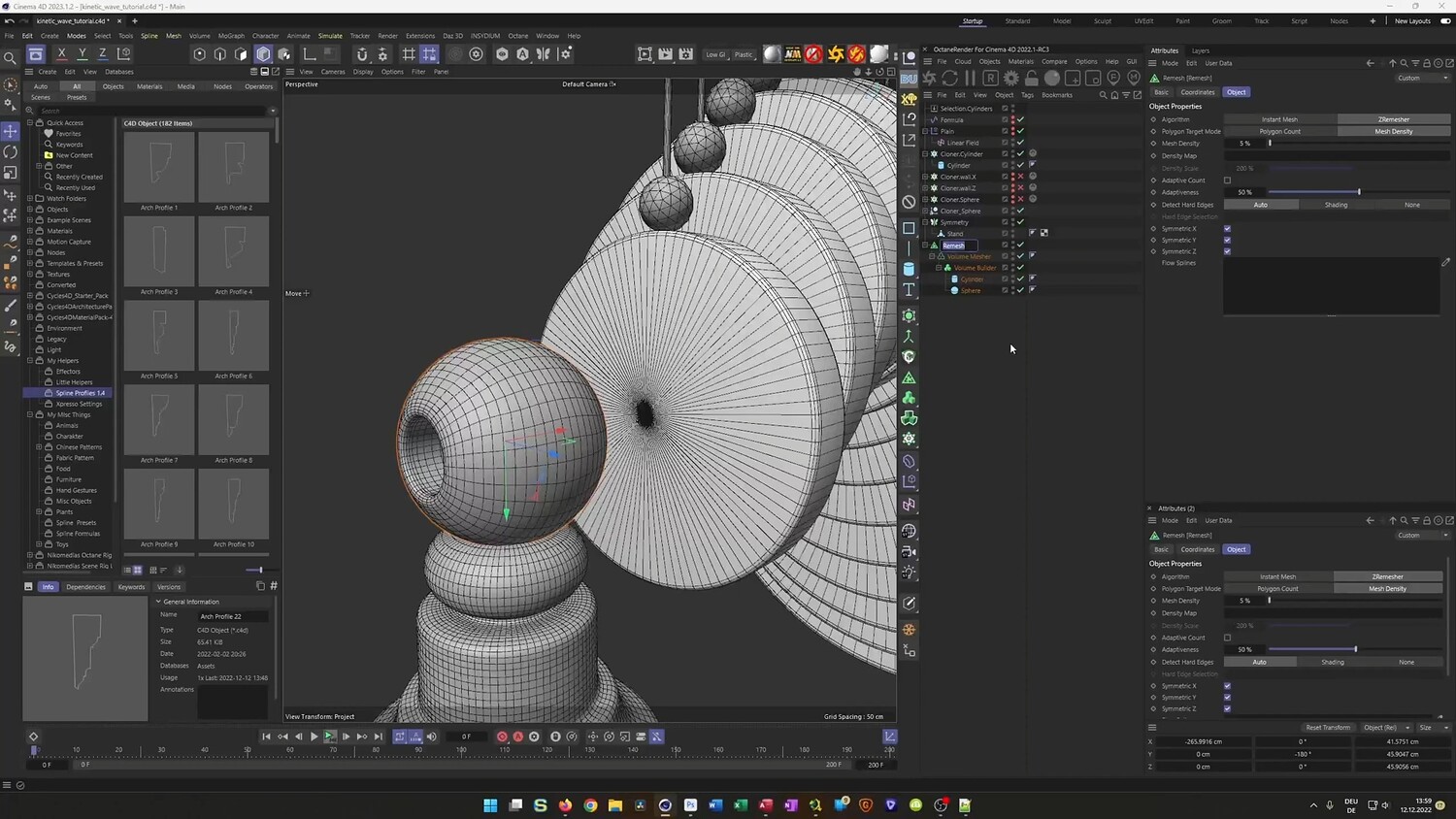Set Detect Hard Edges to None in upper Attributes
This screenshot has width=1456, height=819.
pyautogui.click(x=1412, y=205)
